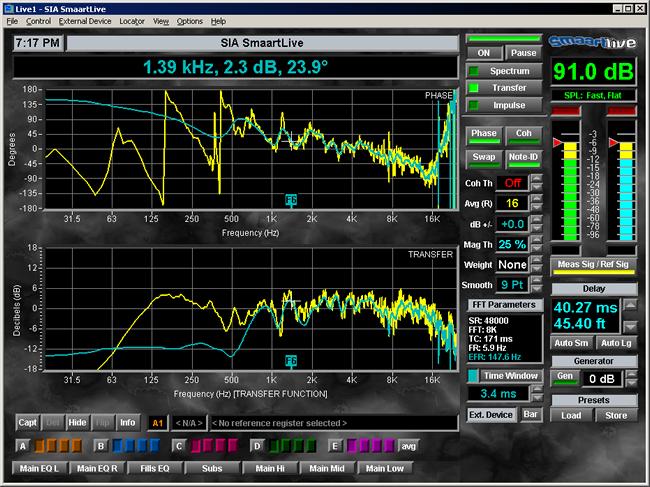Open the Main EQ R device
This screenshot has width=650, height=487.
[x=97, y=468]
